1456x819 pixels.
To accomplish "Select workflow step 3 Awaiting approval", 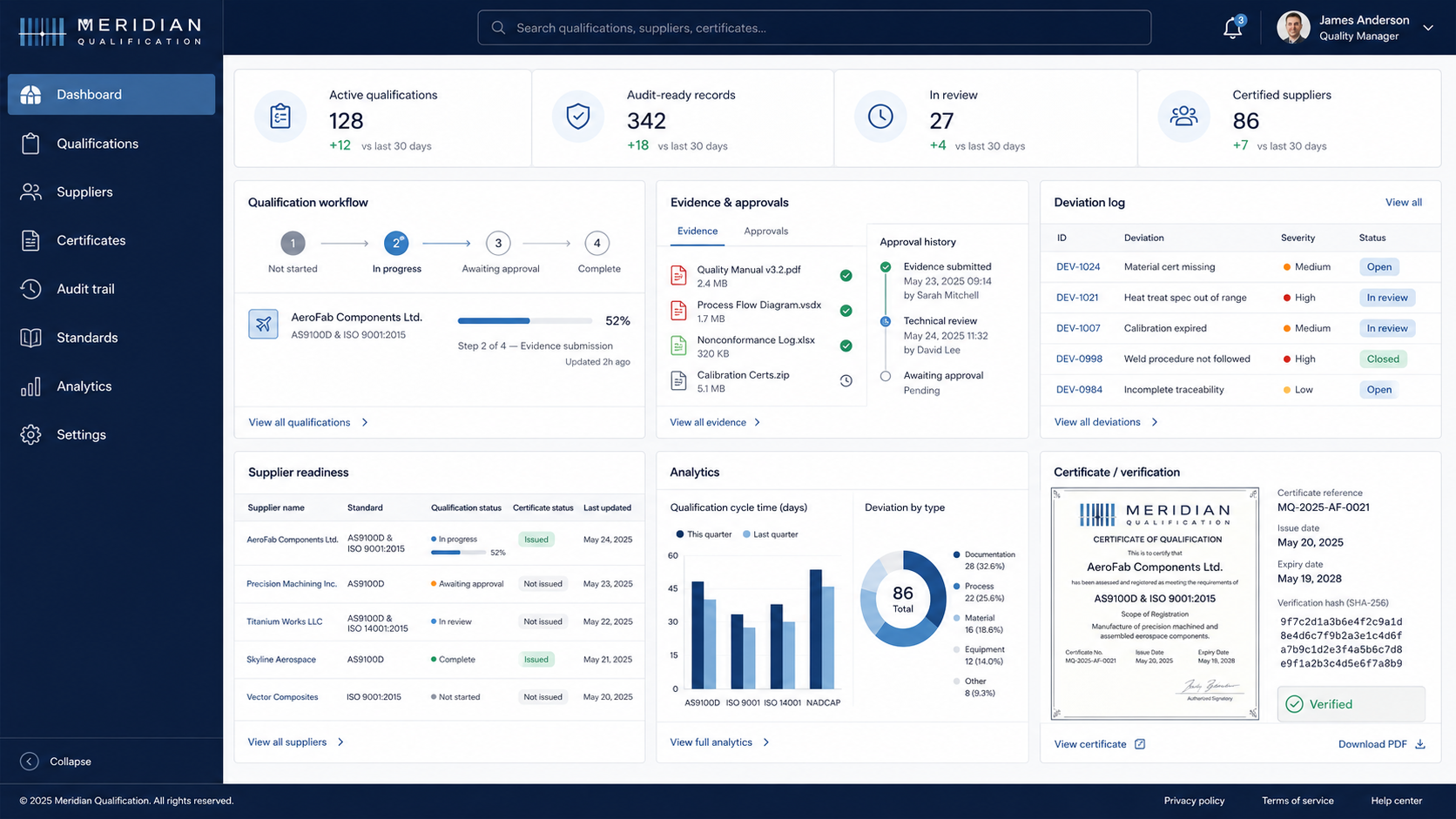I will pos(498,244).
